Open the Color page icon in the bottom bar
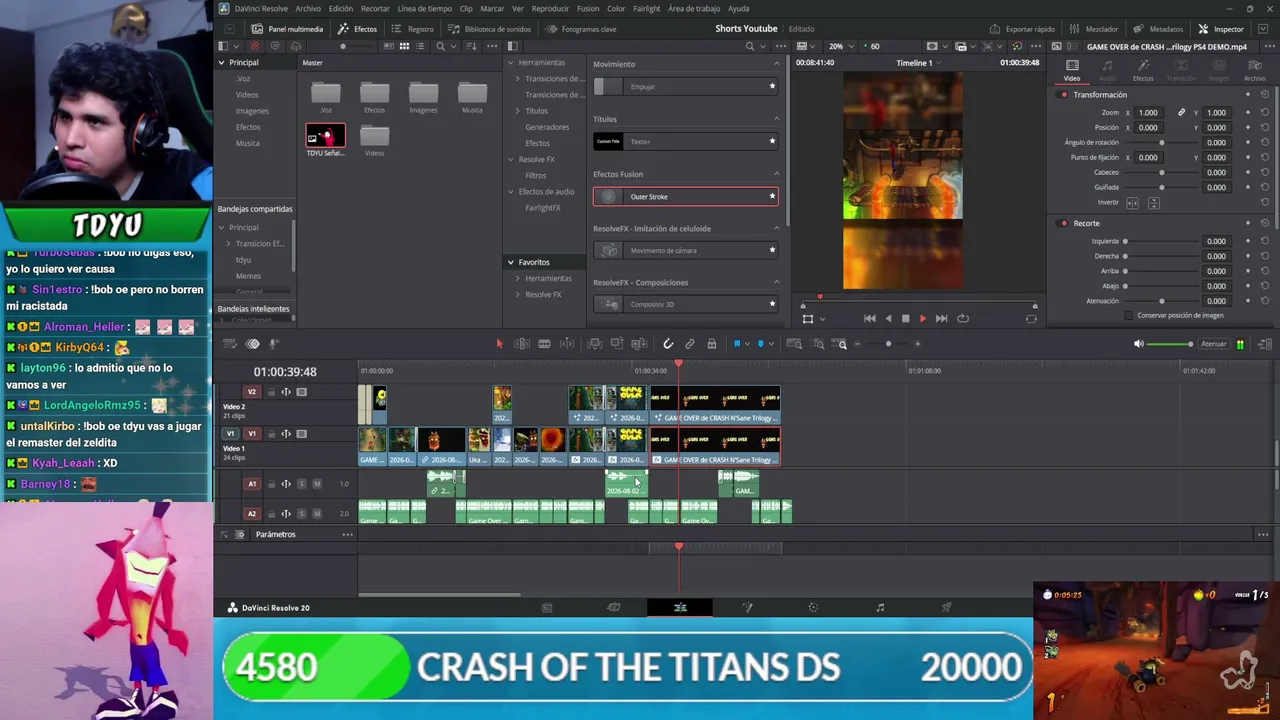Viewport: 1280px width, 720px height. pos(813,607)
